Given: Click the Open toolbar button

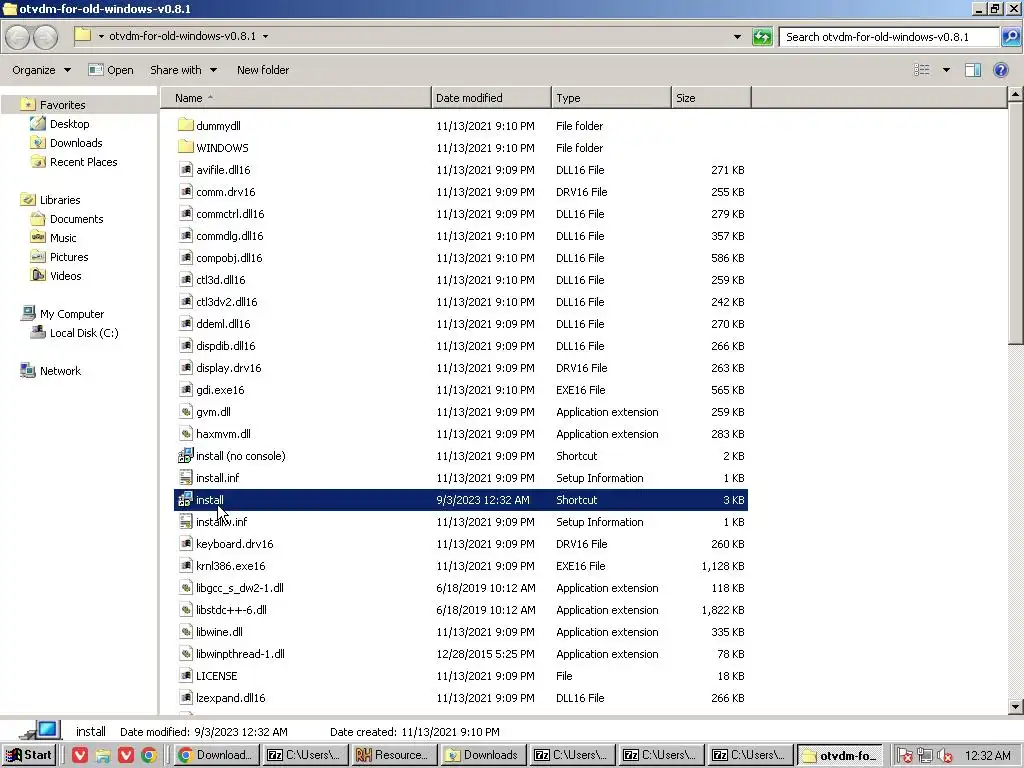Looking at the screenshot, I should click(111, 70).
